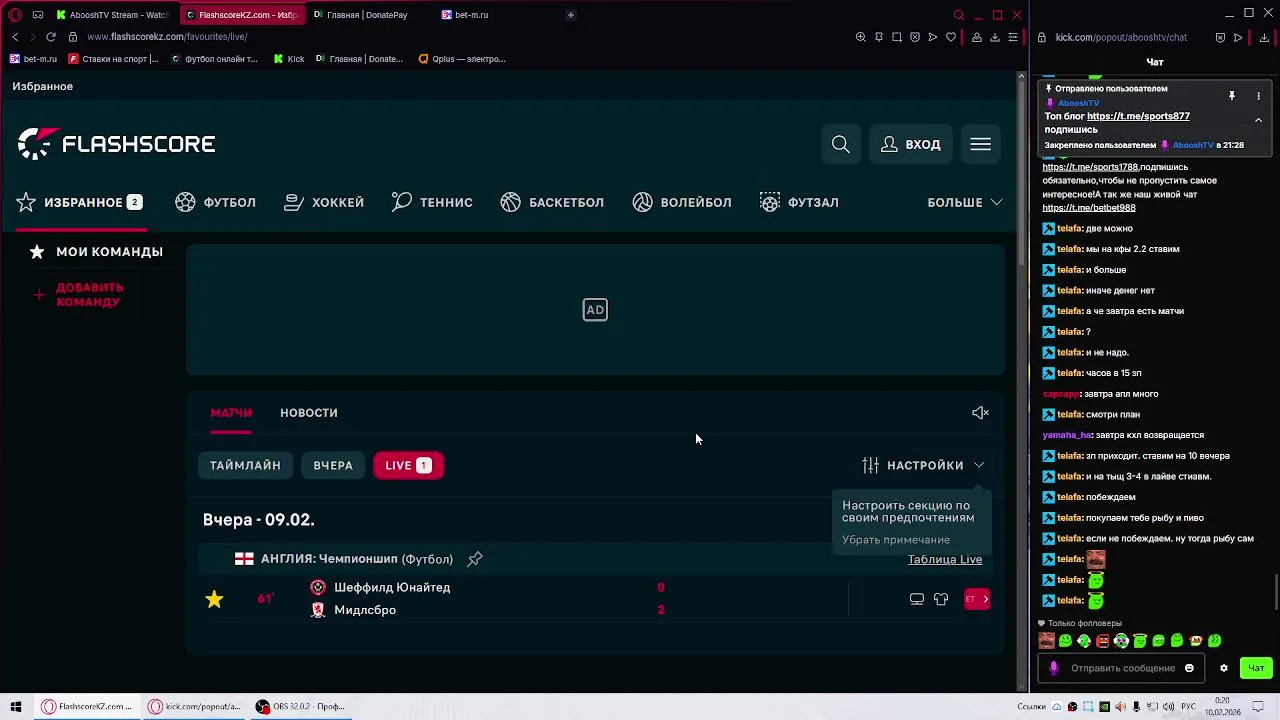
Task: Dismiss the tooltip with Remove note
Action: click(896, 540)
